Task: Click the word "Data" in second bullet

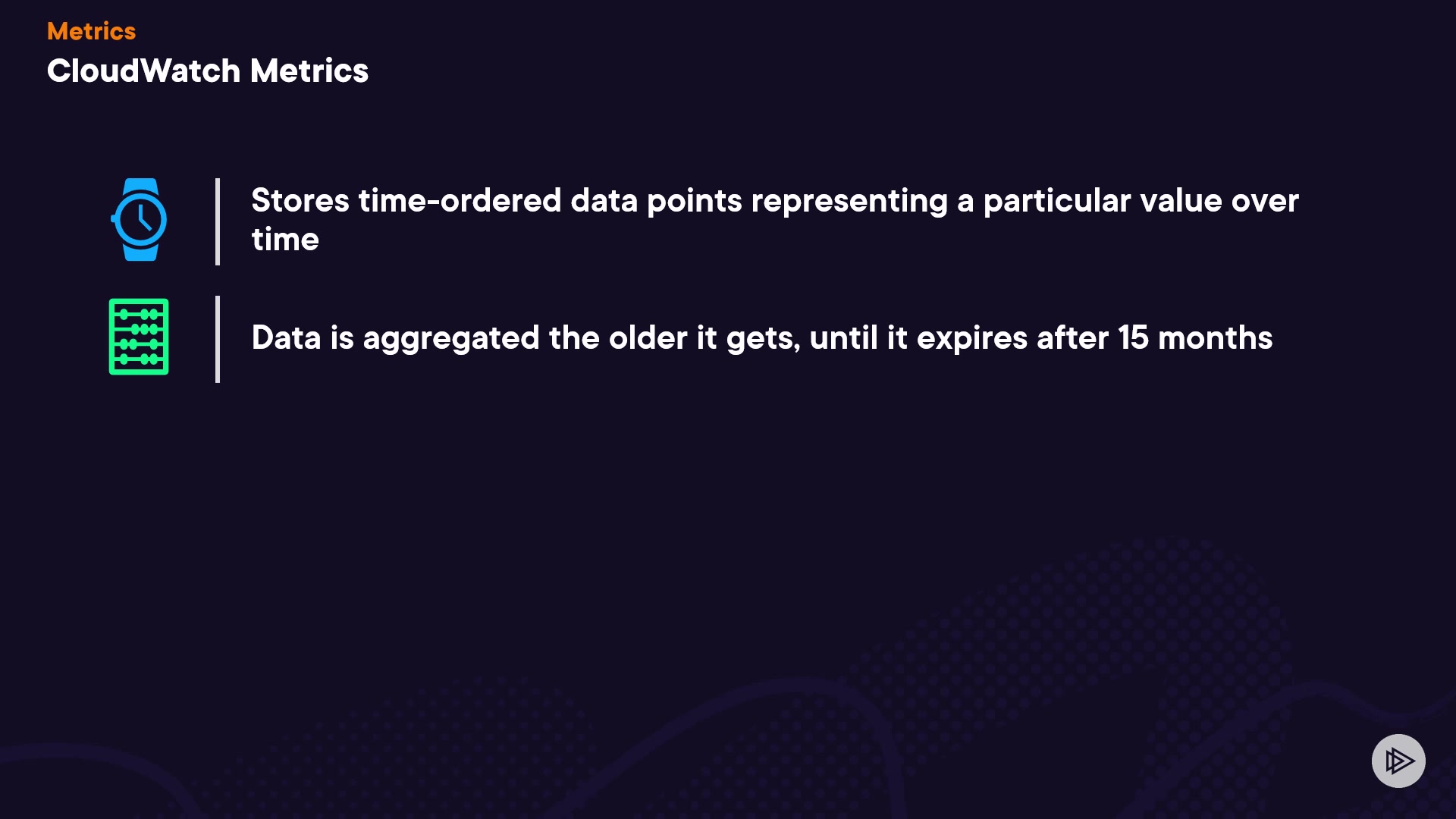Action: pos(286,338)
